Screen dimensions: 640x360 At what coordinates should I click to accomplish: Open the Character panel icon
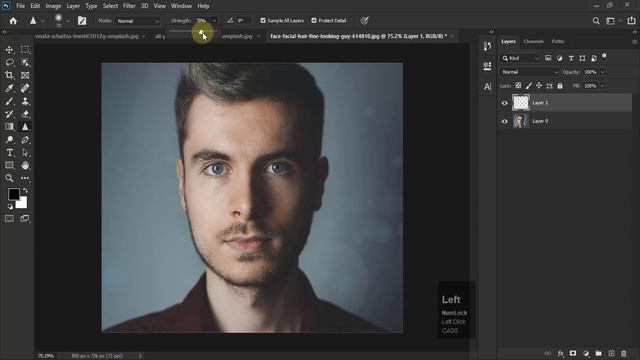tap(487, 87)
